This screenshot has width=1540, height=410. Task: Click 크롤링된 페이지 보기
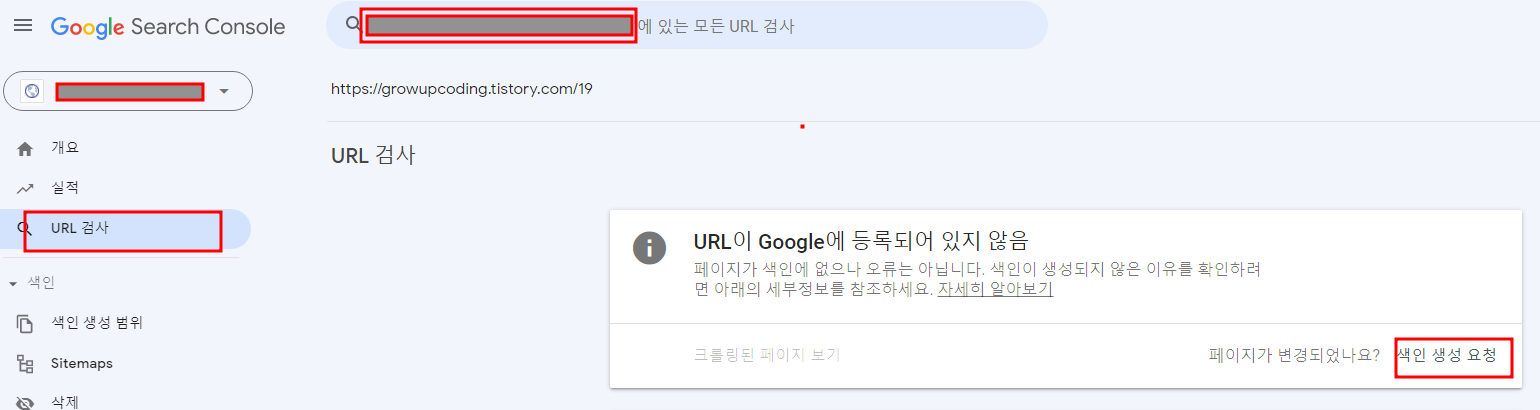767,355
